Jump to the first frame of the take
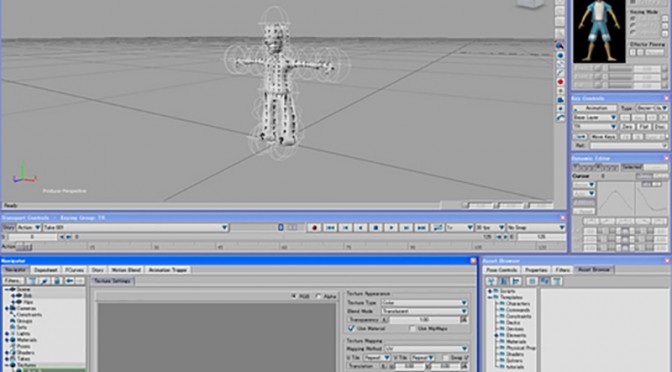 330,228
